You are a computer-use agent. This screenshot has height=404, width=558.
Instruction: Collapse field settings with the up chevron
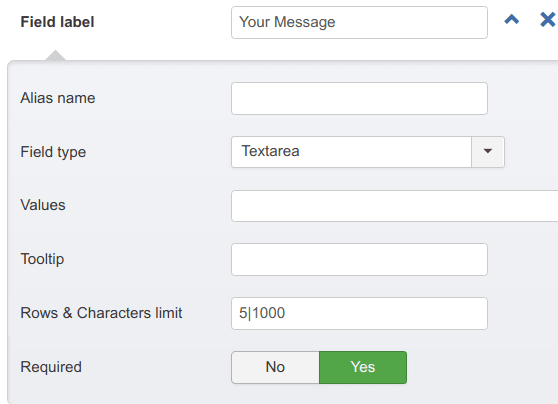tap(511, 20)
